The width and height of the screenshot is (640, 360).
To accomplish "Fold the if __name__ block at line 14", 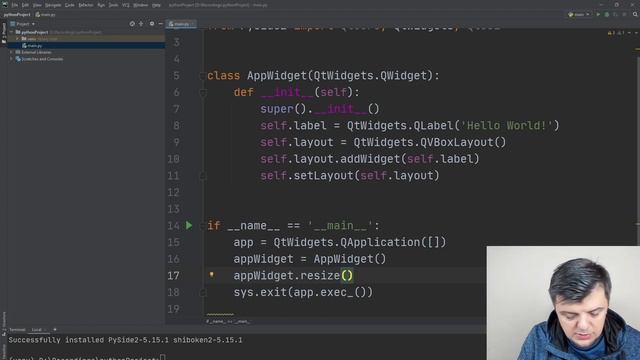I will click(x=202, y=226).
